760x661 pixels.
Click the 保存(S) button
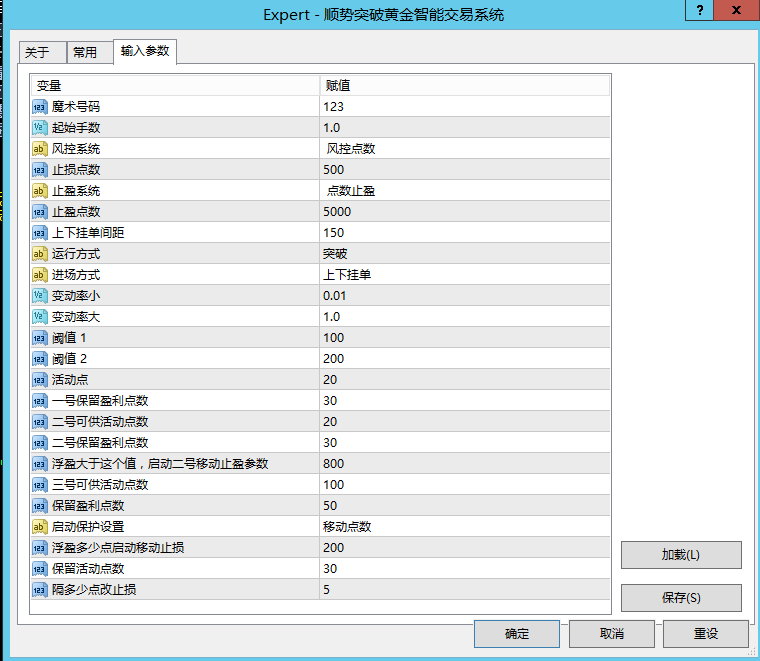click(681, 598)
